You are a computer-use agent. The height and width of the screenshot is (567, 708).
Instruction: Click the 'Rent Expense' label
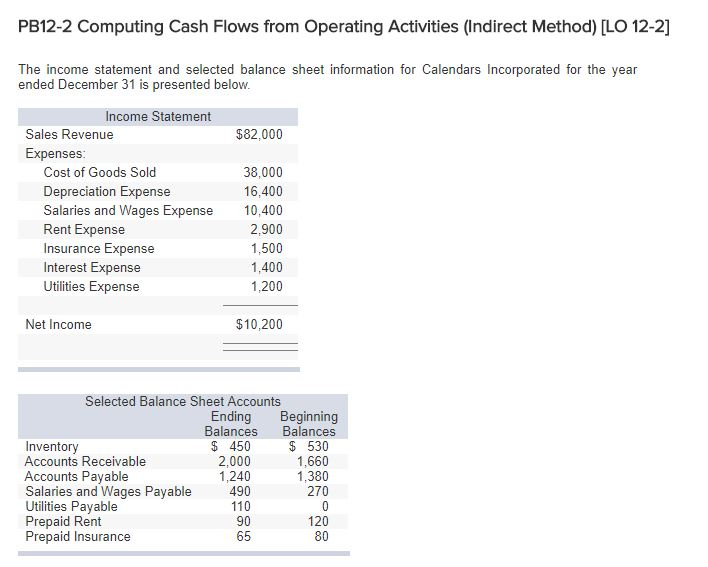tap(84, 229)
